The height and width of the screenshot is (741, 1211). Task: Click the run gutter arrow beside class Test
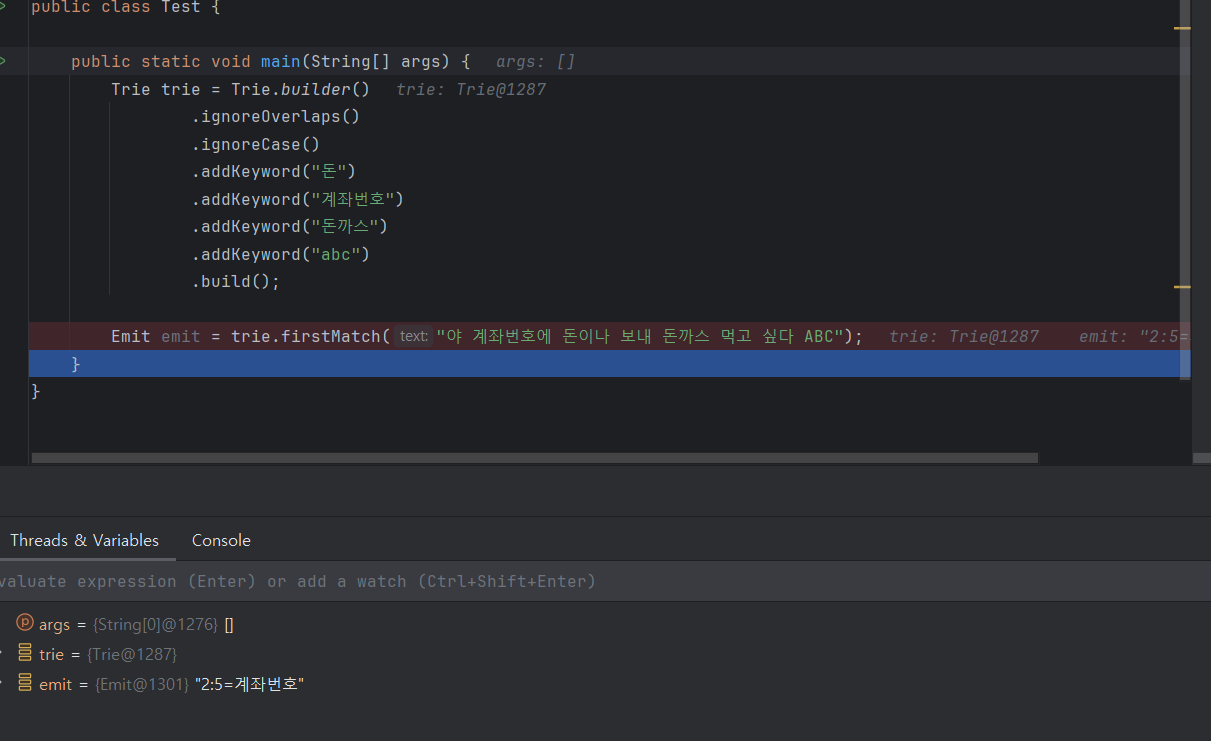click(x=2, y=7)
